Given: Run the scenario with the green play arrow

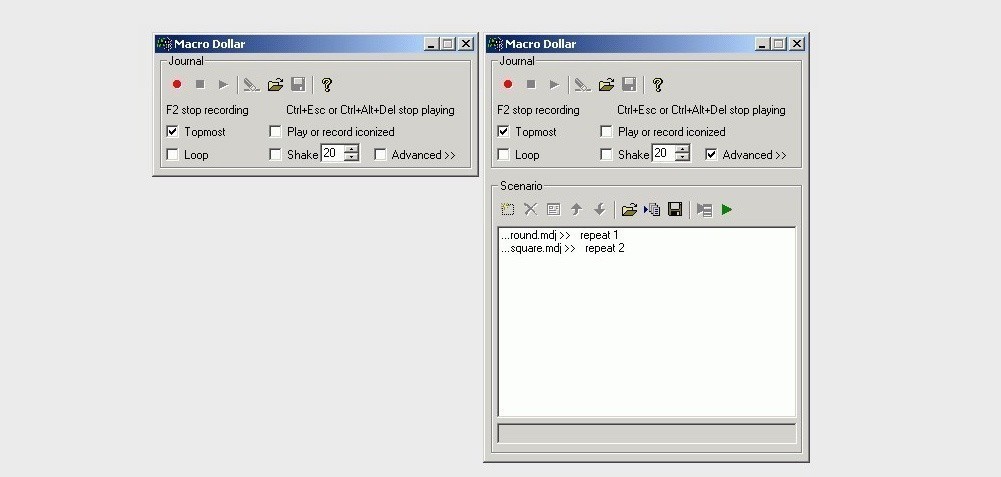Looking at the screenshot, I should tap(726, 209).
